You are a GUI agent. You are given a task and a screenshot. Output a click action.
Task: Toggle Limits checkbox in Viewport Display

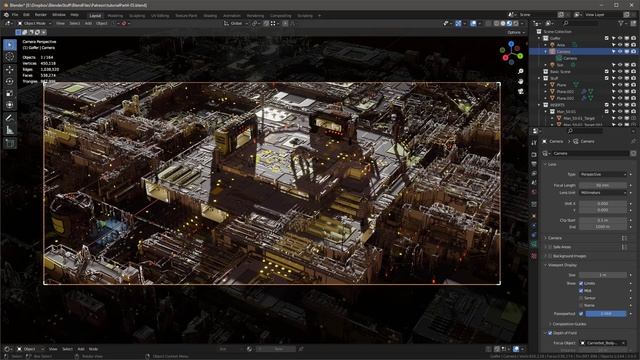point(581,283)
